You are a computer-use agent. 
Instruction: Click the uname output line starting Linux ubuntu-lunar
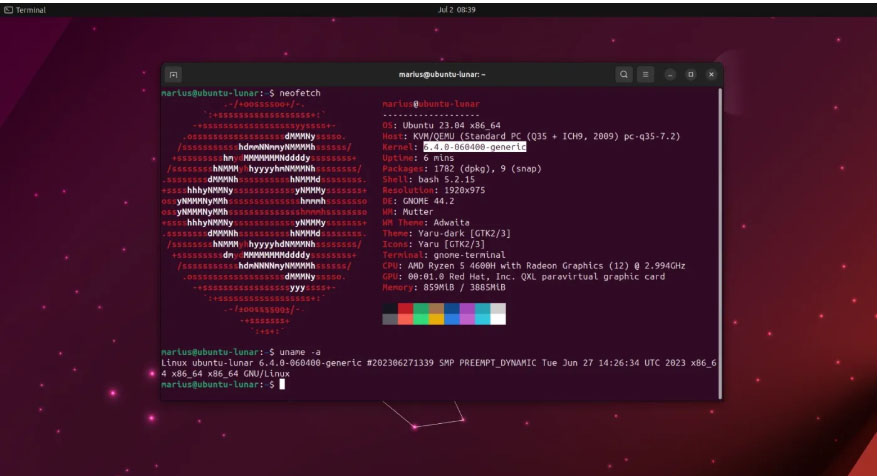click(439, 368)
